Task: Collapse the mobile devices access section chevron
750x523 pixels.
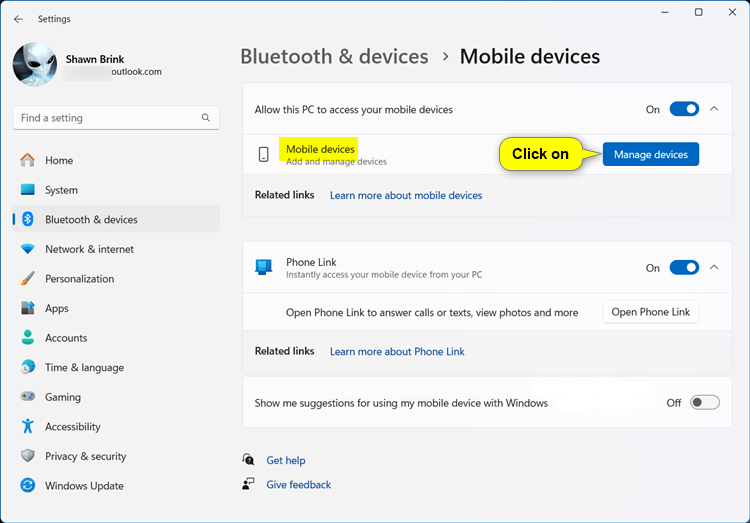Action: pyautogui.click(x=714, y=109)
